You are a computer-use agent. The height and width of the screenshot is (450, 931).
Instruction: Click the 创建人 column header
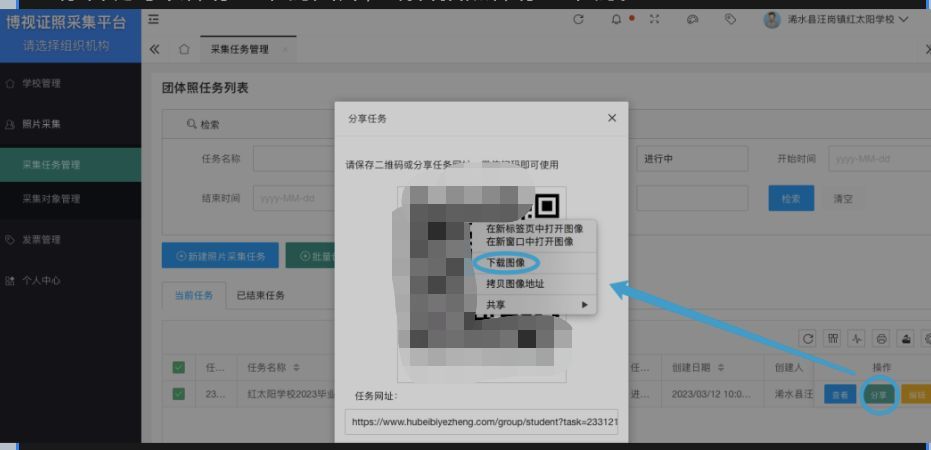(788, 367)
